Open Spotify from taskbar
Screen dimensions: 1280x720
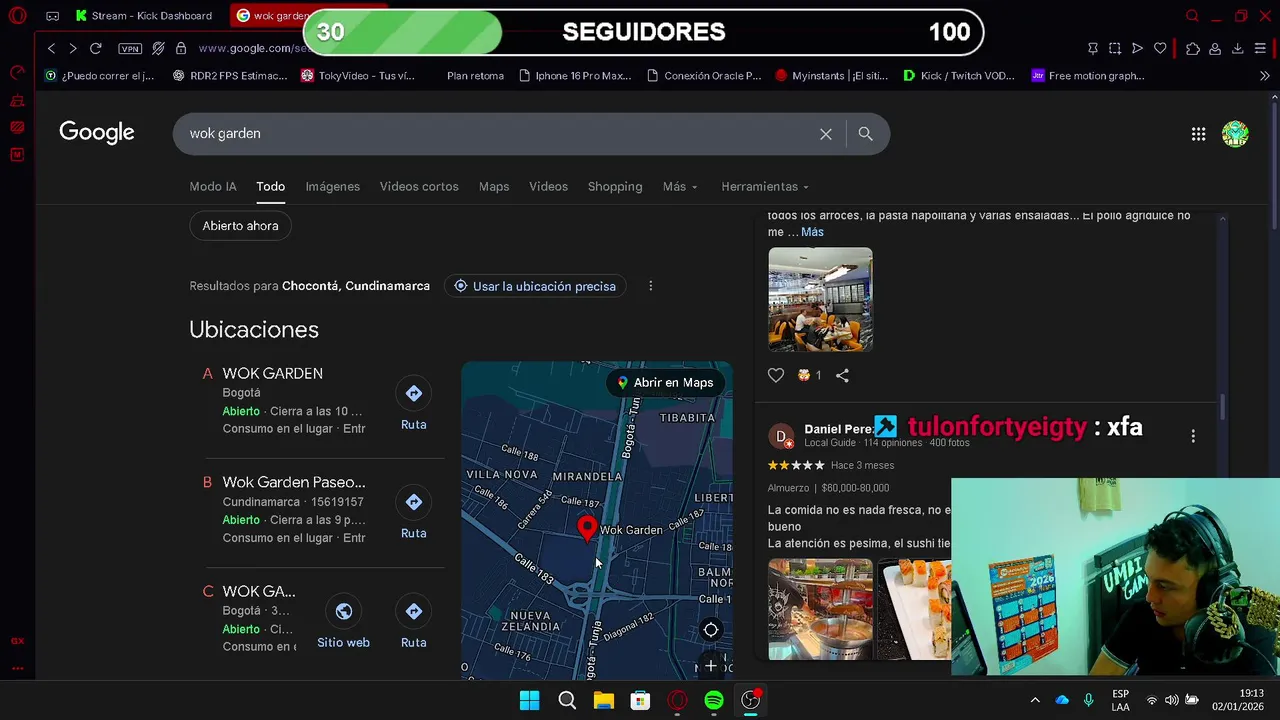tap(714, 701)
